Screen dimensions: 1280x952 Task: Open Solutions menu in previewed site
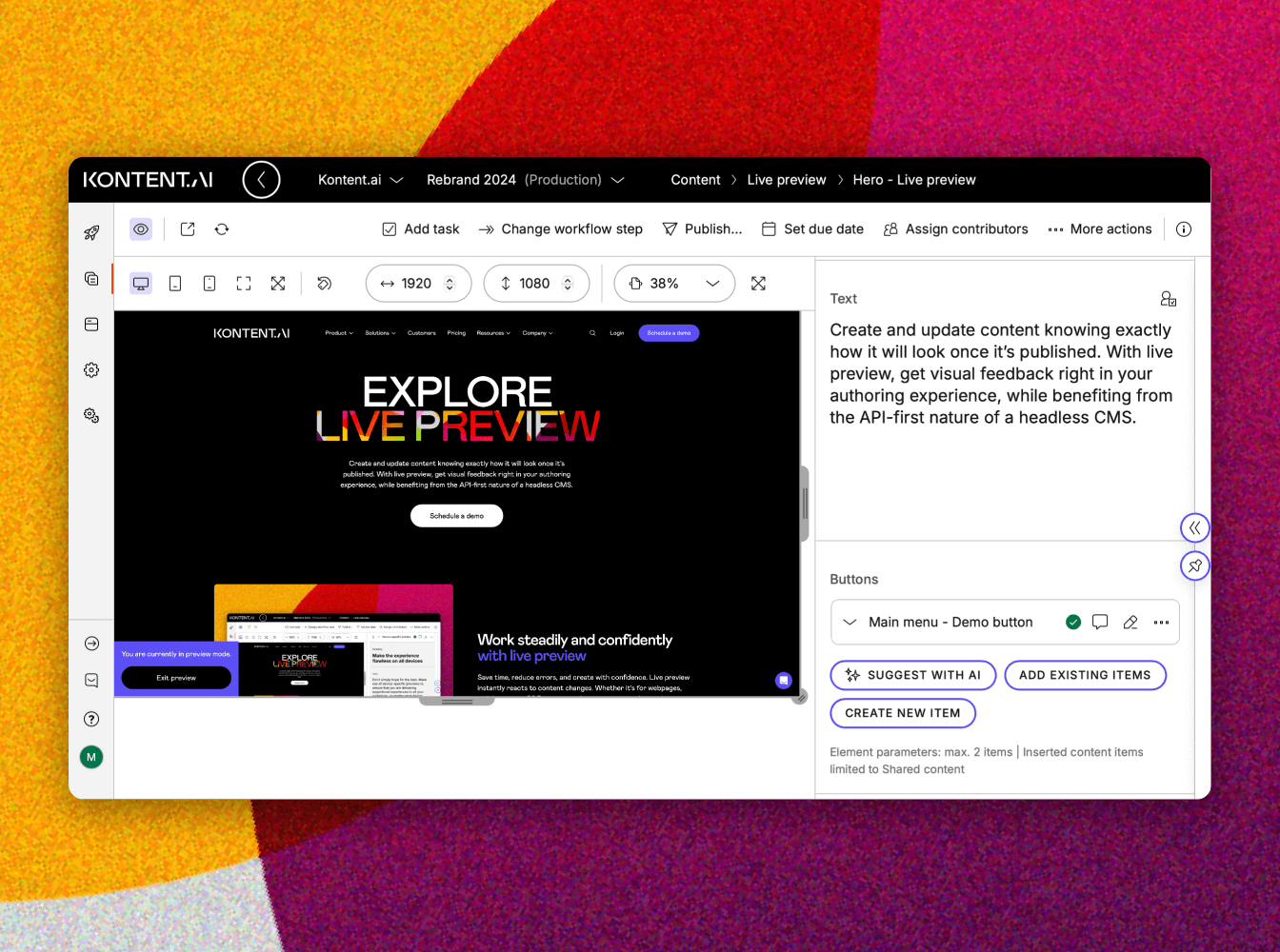[380, 333]
